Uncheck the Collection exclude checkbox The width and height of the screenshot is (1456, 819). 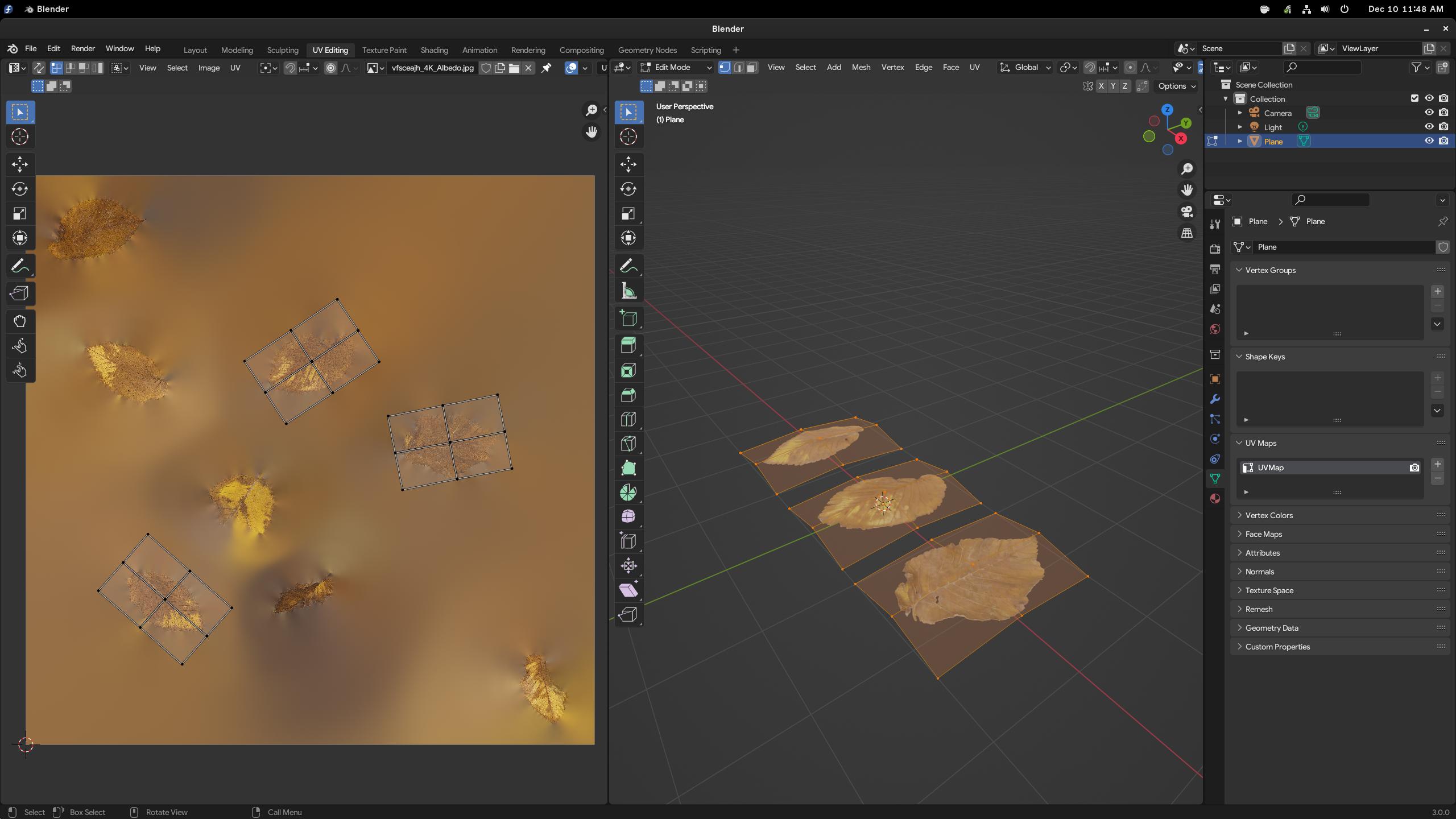click(1414, 98)
